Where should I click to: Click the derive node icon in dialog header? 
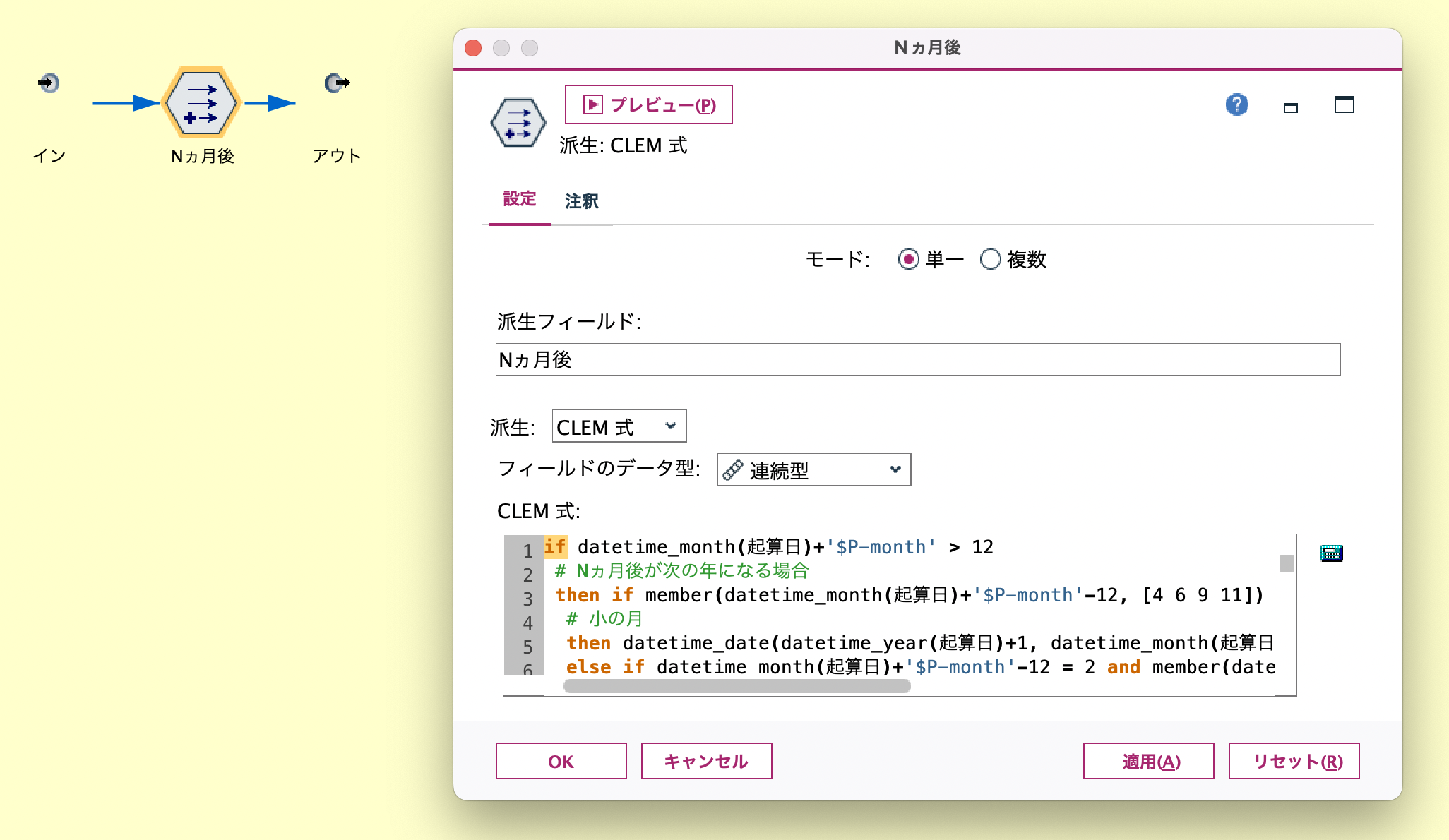[518, 121]
